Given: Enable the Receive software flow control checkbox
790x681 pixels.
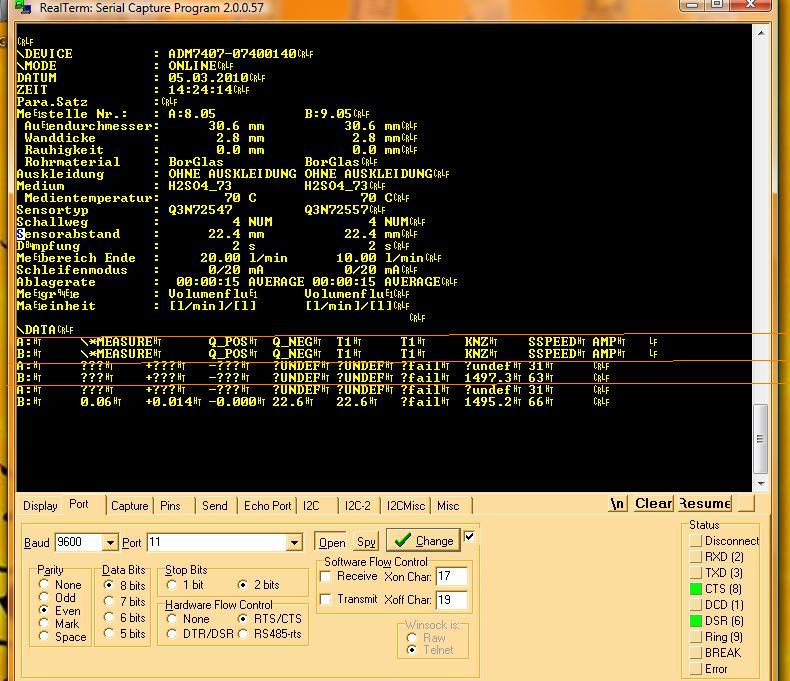Looking at the screenshot, I should (325, 576).
